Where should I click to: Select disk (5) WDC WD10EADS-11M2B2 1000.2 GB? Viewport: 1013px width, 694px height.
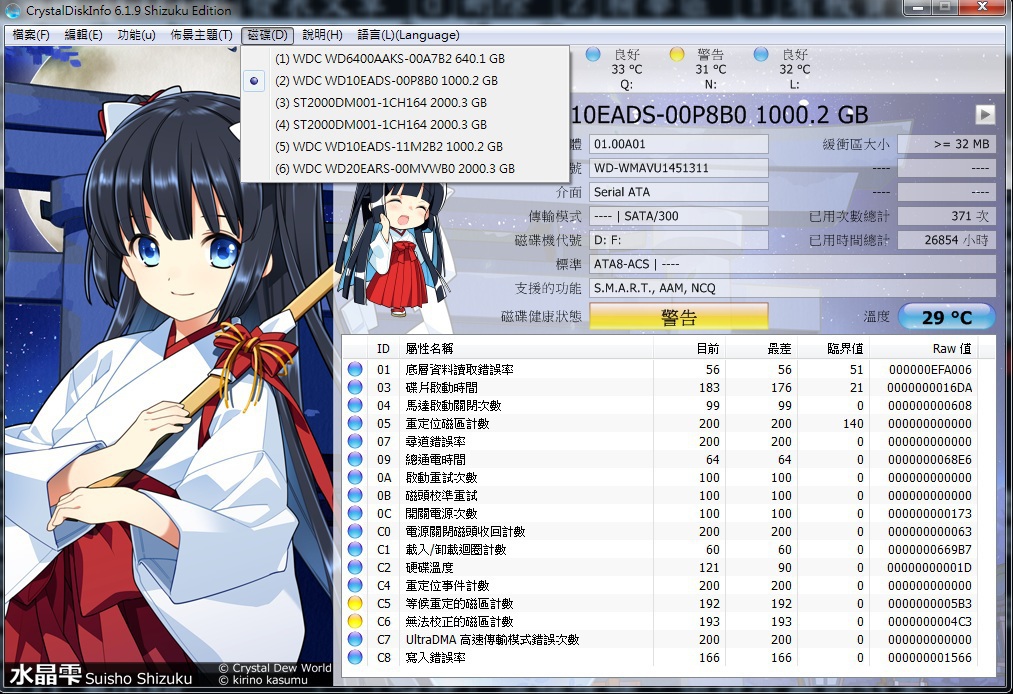coord(405,147)
